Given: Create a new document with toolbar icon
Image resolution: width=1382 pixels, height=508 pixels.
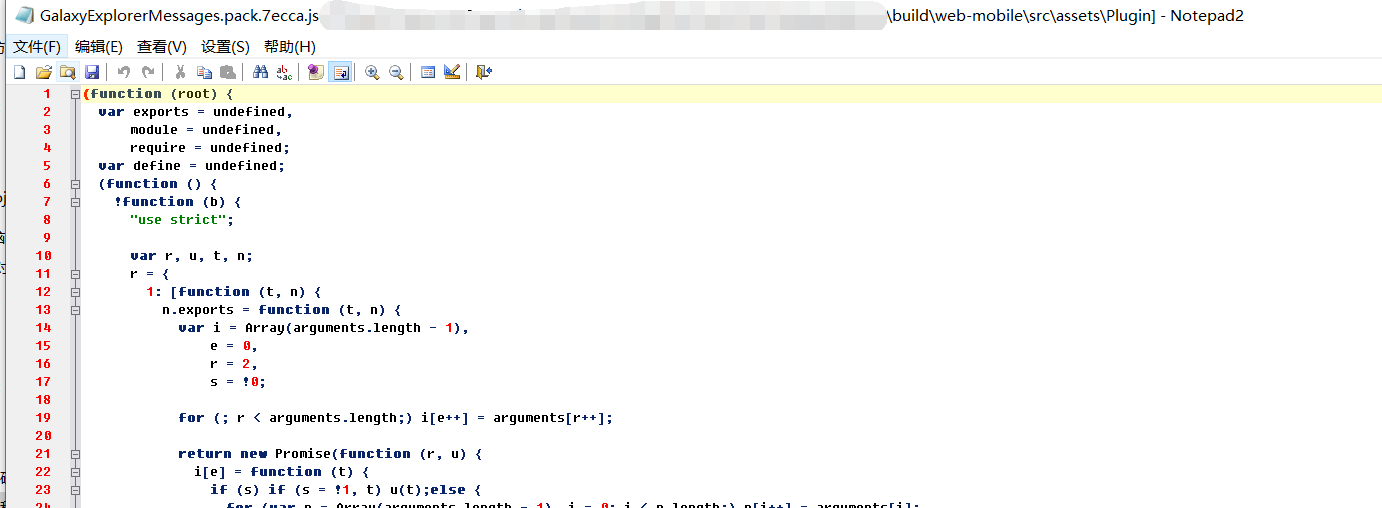Looking at the screenshot, I should (x=19, y=72).
